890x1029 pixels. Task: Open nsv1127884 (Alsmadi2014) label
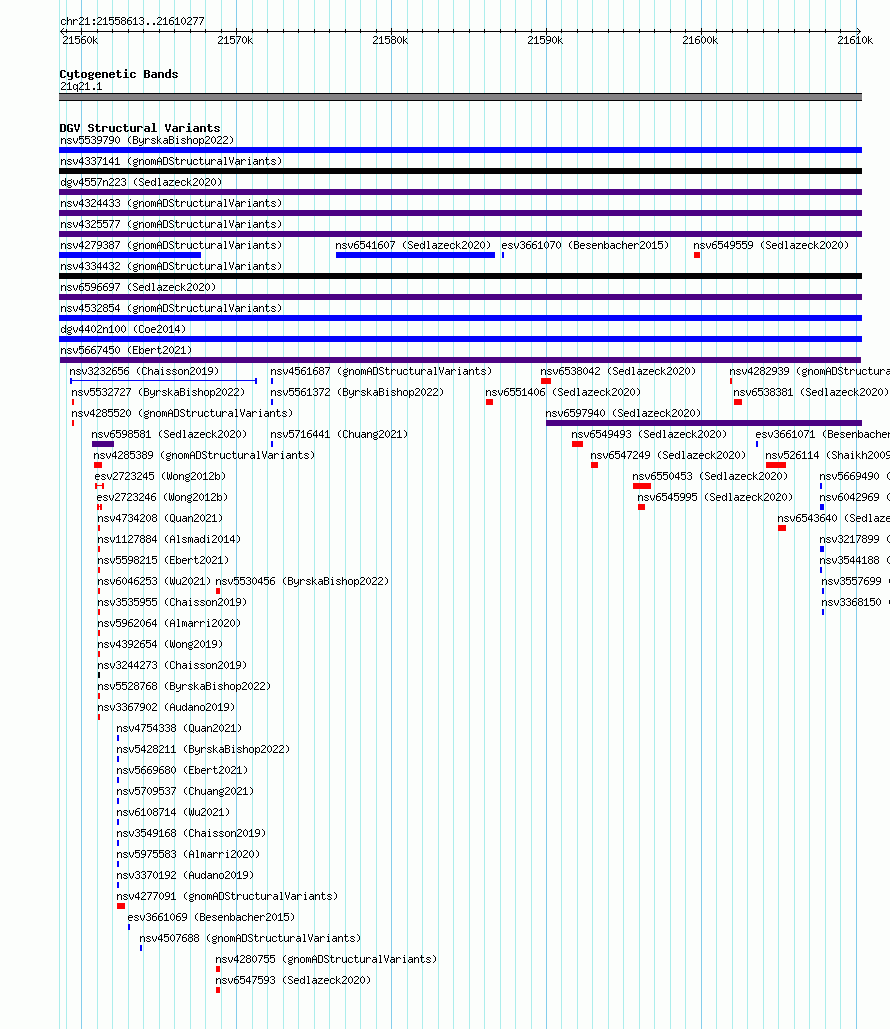click(169, 539)
